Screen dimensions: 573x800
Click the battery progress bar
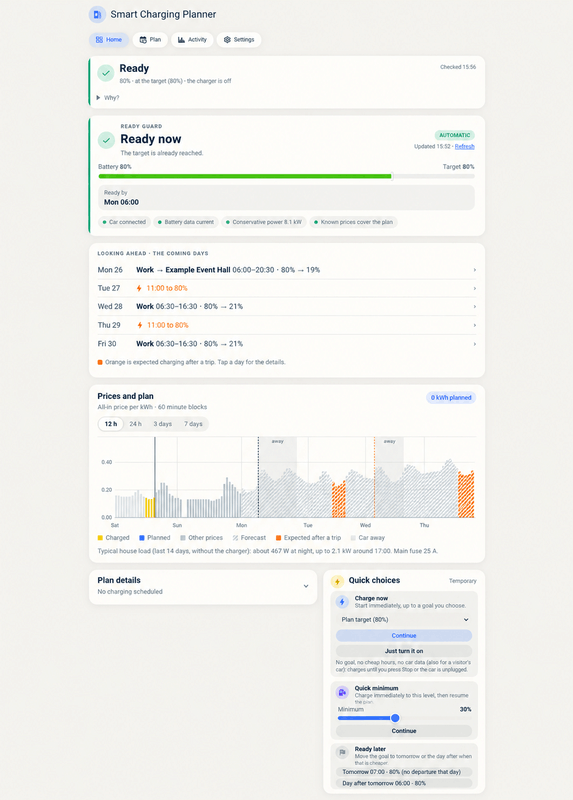(286, 176)
